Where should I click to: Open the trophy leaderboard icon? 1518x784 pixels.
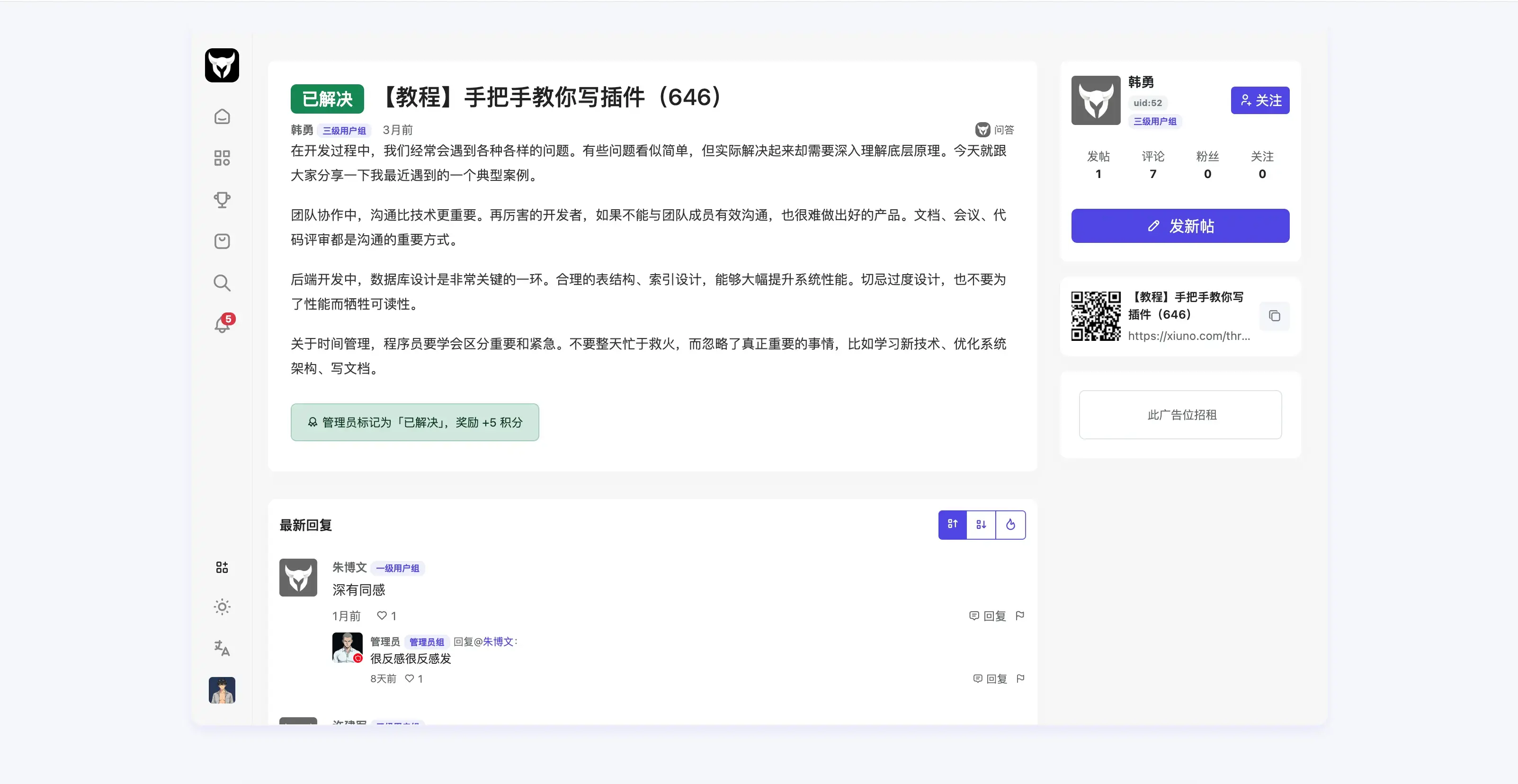click(x=222, y=200)
